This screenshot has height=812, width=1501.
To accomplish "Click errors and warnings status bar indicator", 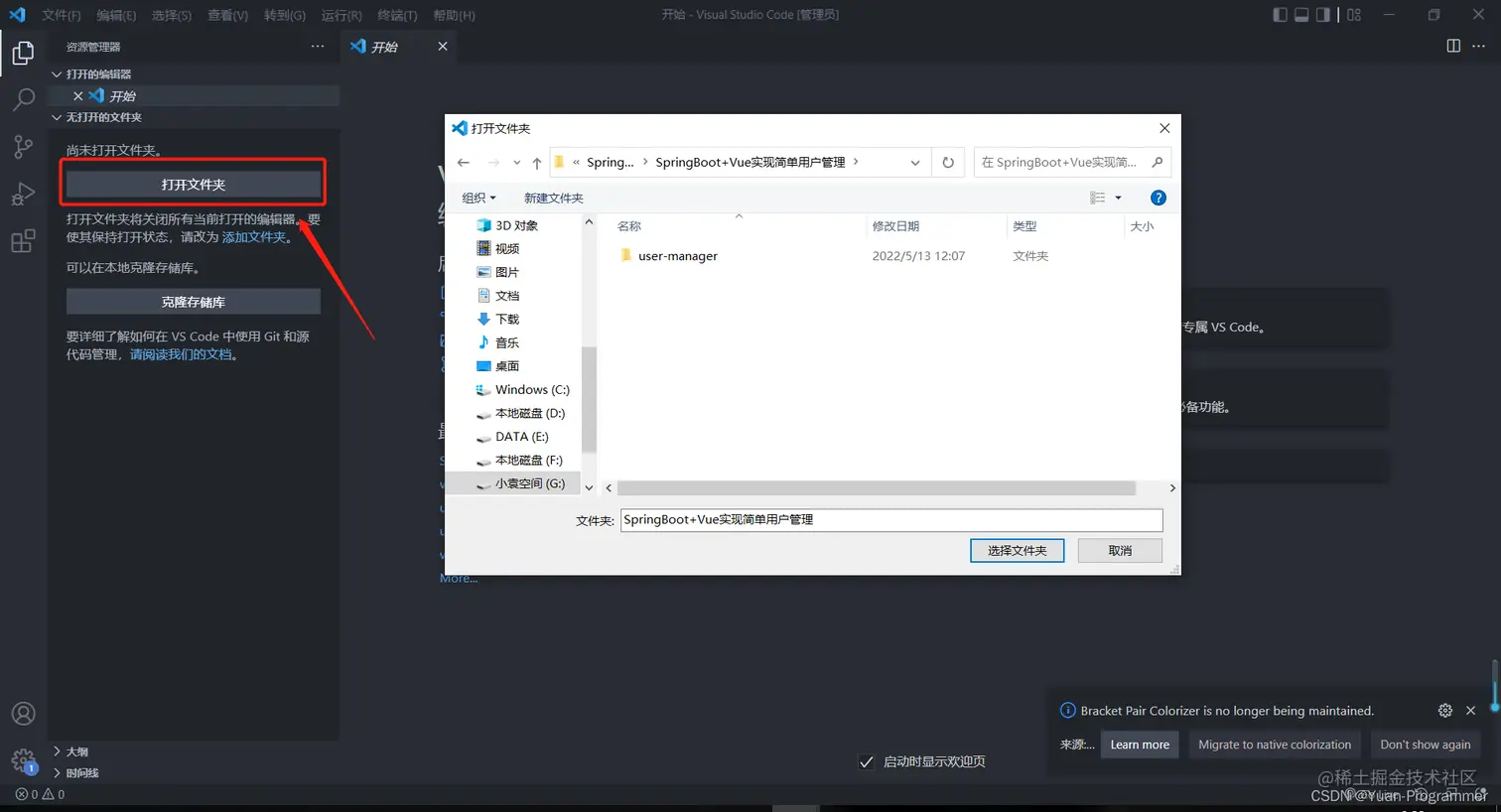I will click(x=41, y=794).
